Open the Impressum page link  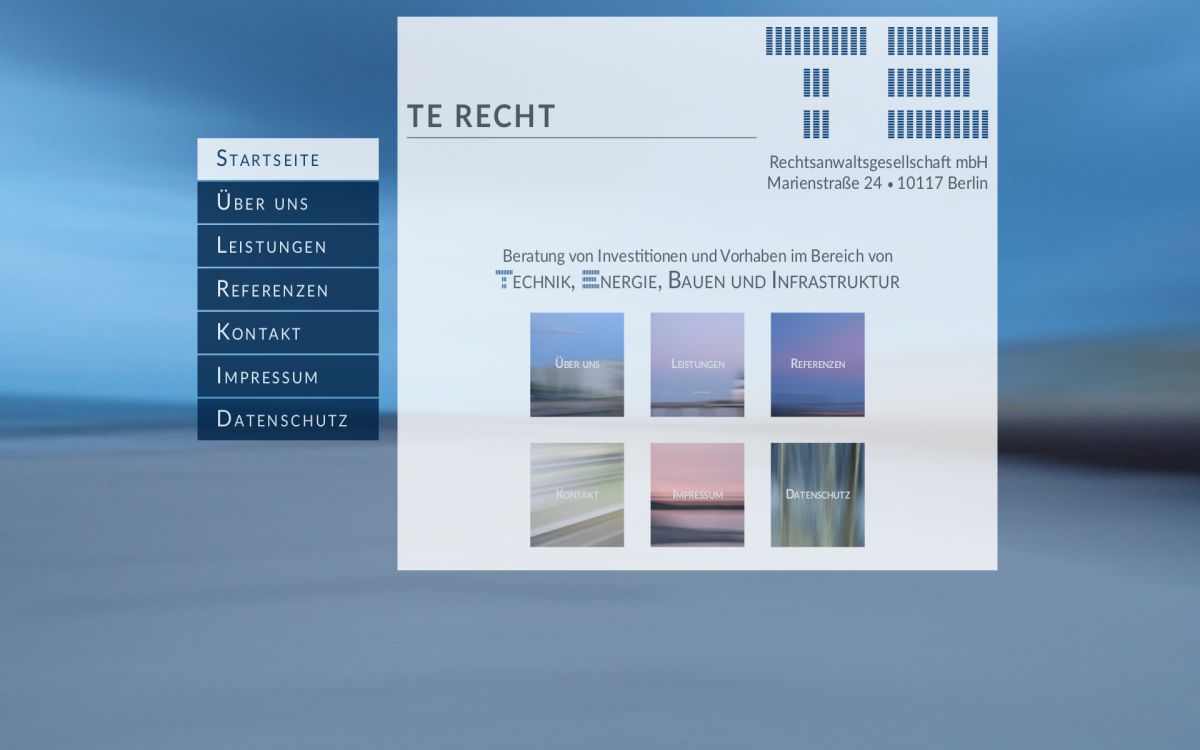[x=288, y=376]
